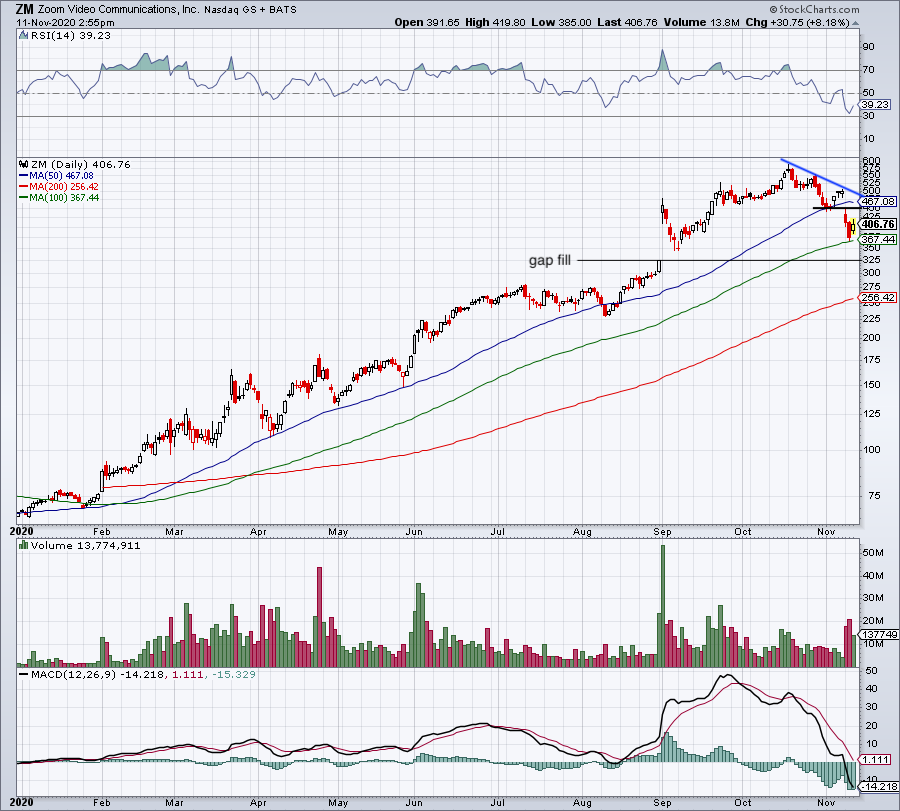
Task: Click the MA(200) 256.42 legend entry
Action: click(59, 187)
